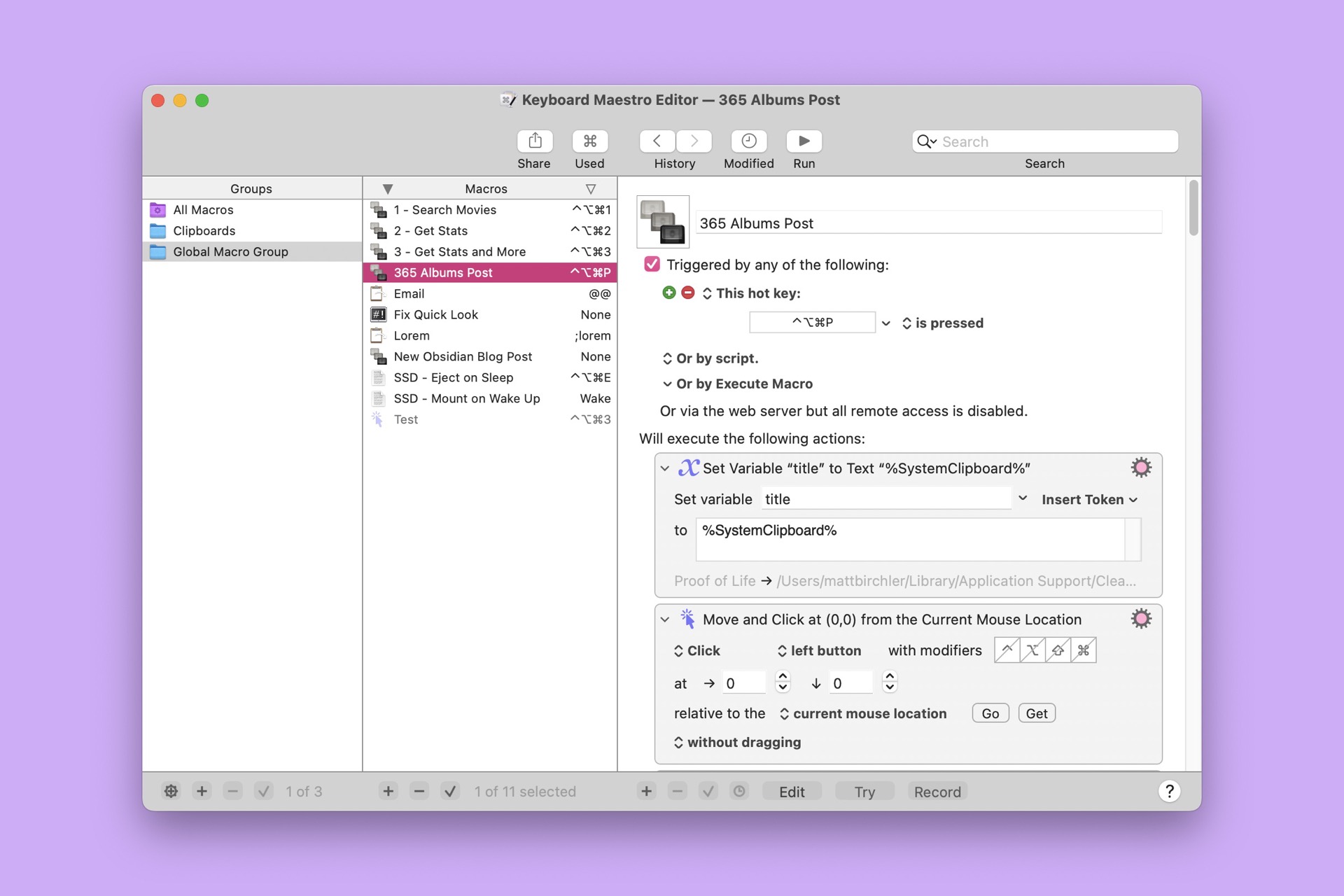Click the Get button

[1037, 713]
